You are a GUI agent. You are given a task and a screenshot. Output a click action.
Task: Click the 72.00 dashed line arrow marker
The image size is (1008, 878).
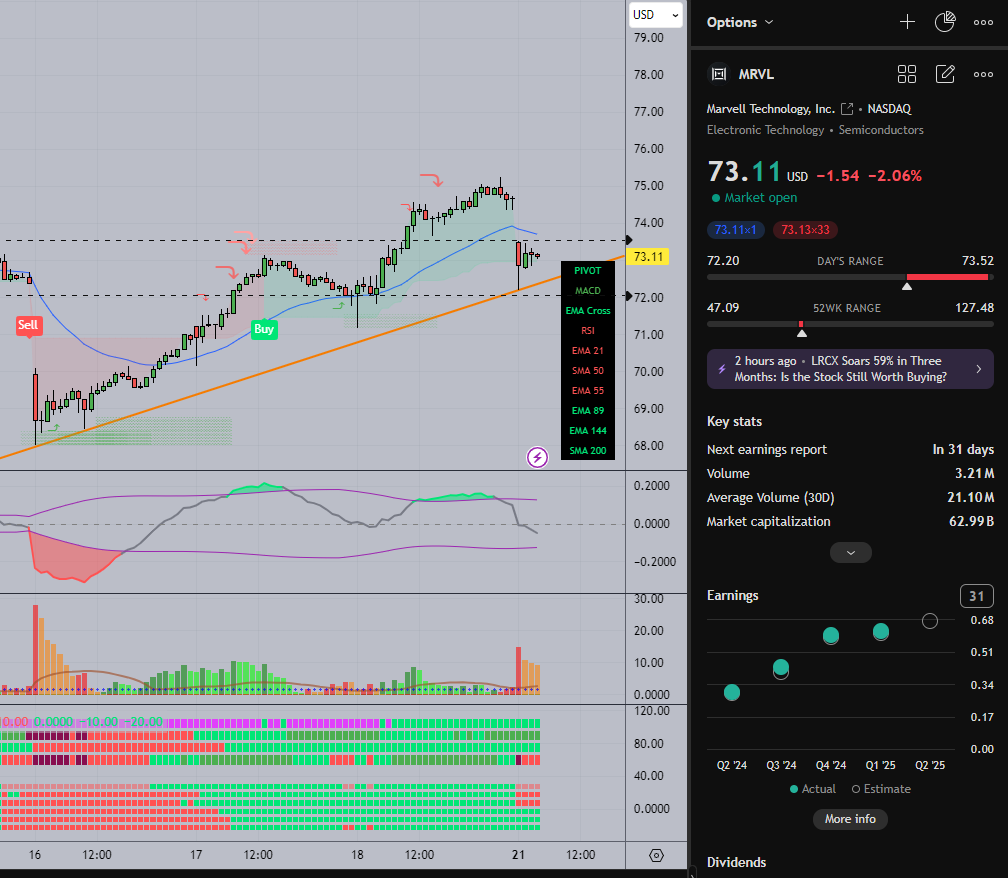629,296
